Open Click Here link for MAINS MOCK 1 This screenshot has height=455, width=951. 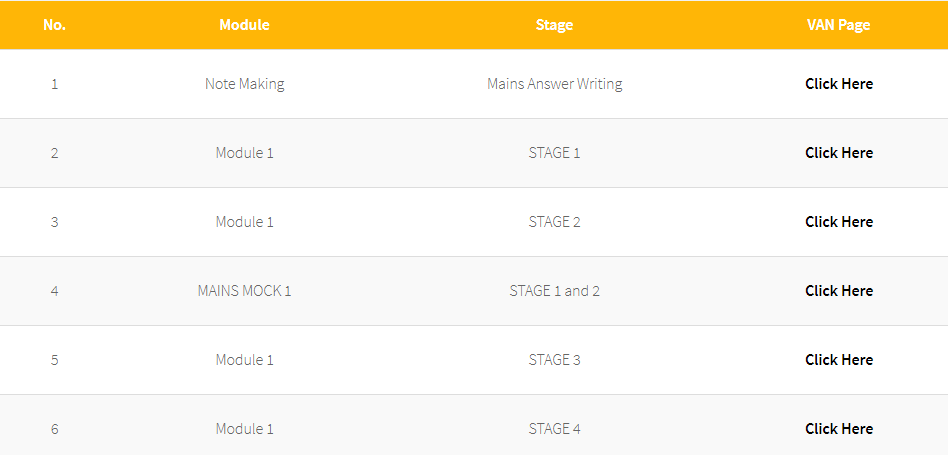point(839,291)
